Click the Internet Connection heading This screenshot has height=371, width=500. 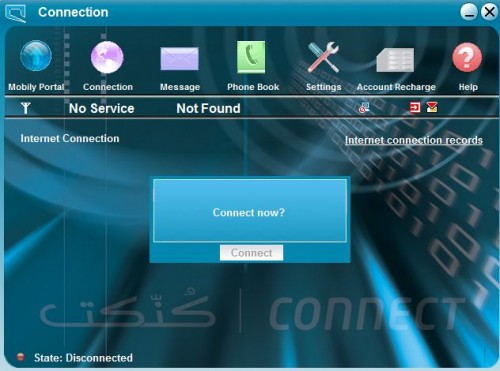[x=70, y=138]
